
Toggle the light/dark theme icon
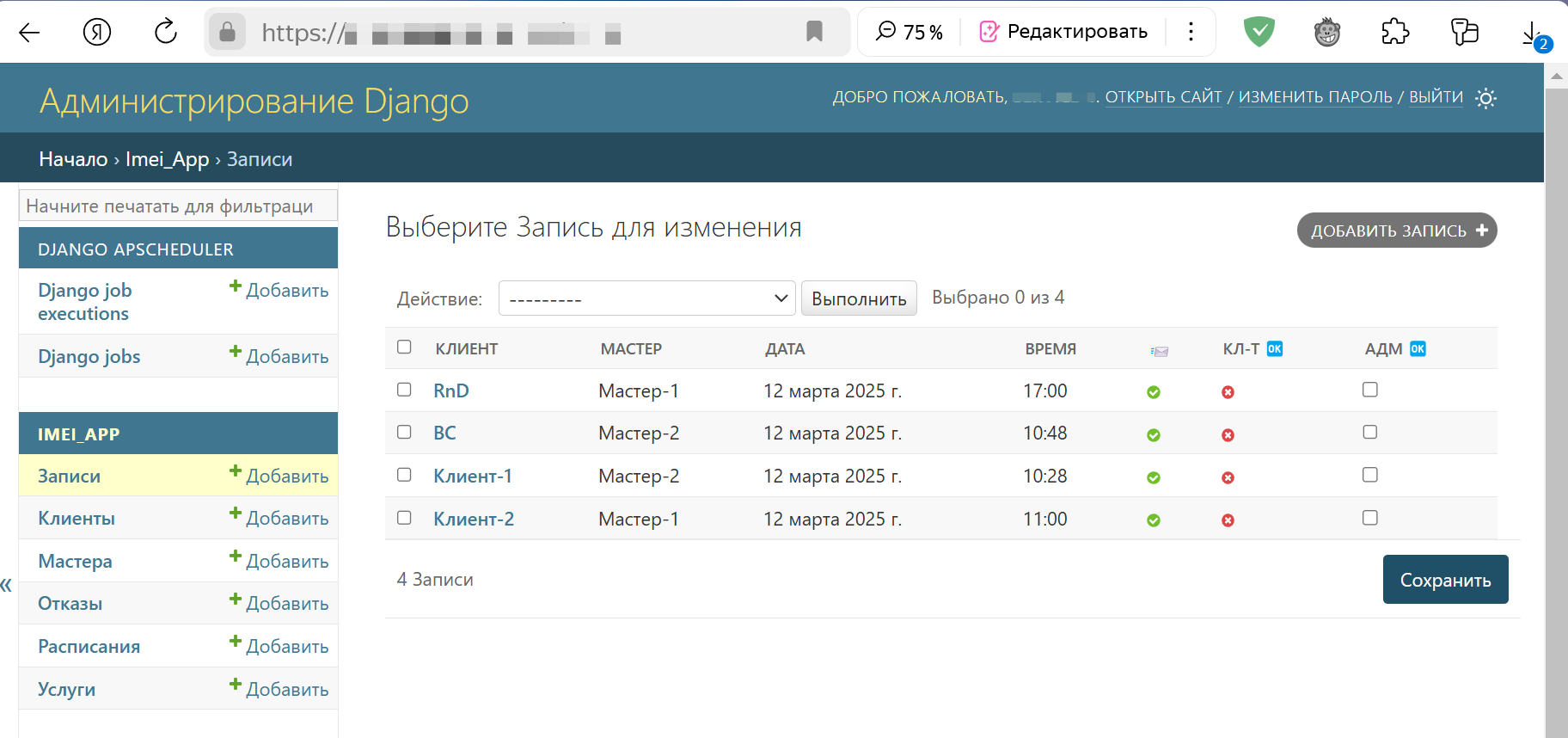(1485, 98)
